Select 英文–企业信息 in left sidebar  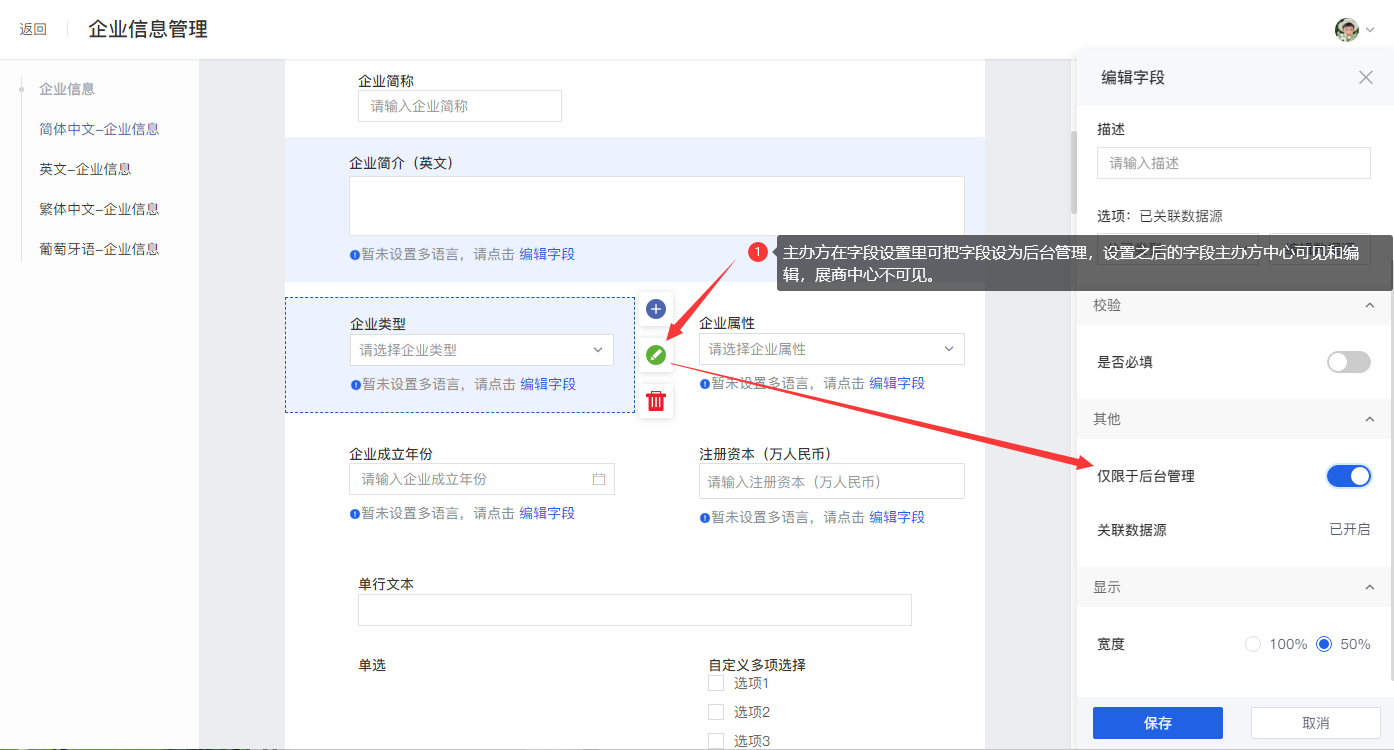click(85, 169)
